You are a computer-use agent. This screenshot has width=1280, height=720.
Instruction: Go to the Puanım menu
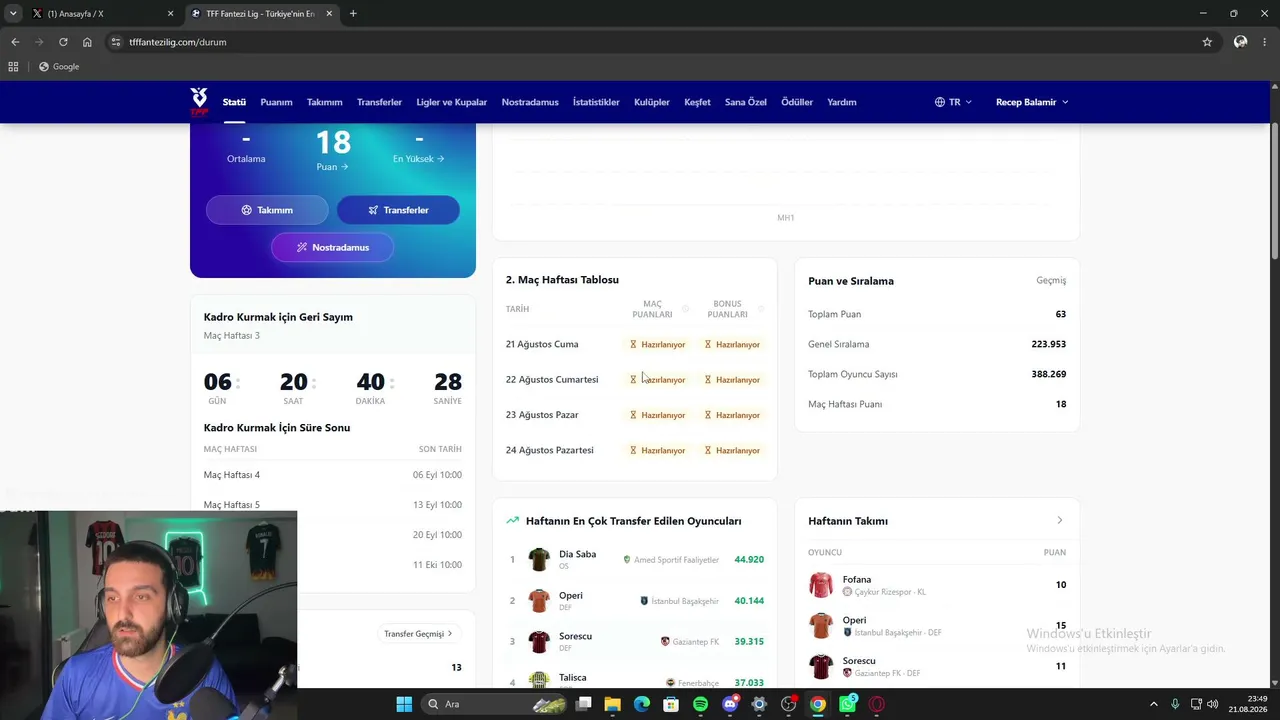click(x=276, y=102)
